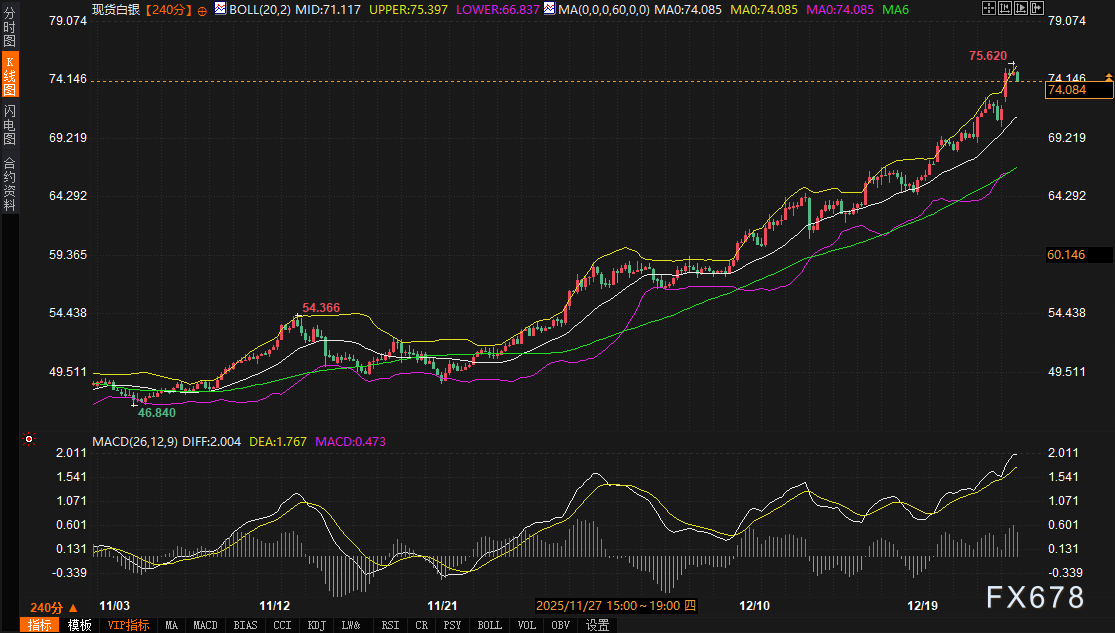Image resolution: width=1115 pixels, height=633 pixels.
Task: Click the orange crosshair icon beside 240分
Action: point(203,10)
